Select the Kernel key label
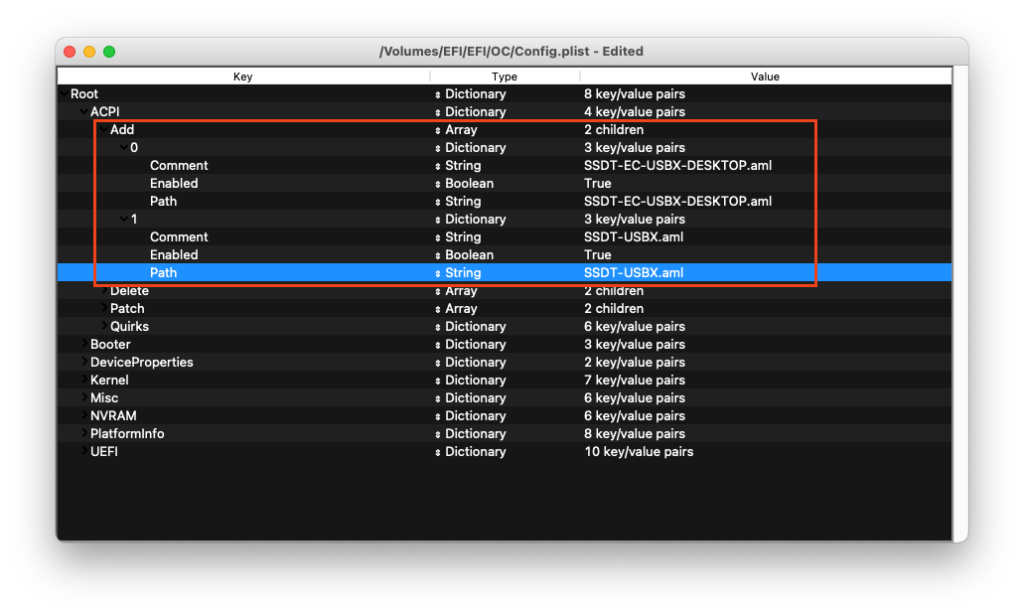Image resolution: width=1024 pixels, height=616 pixels. point(109,380)
